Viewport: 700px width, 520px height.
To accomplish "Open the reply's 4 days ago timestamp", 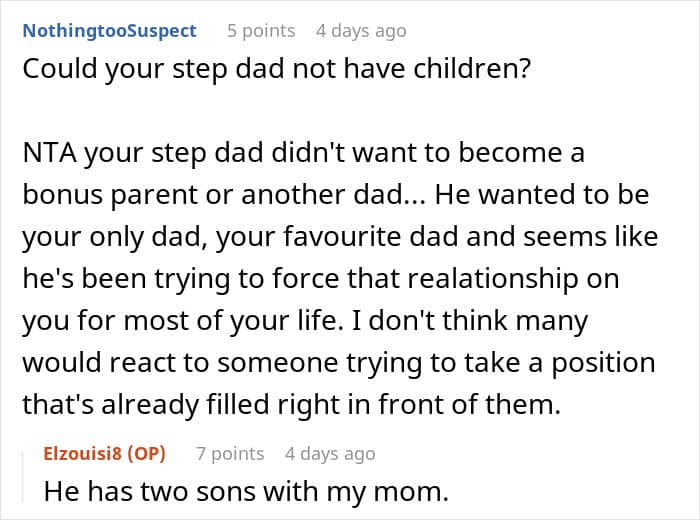I will (331, 453).
